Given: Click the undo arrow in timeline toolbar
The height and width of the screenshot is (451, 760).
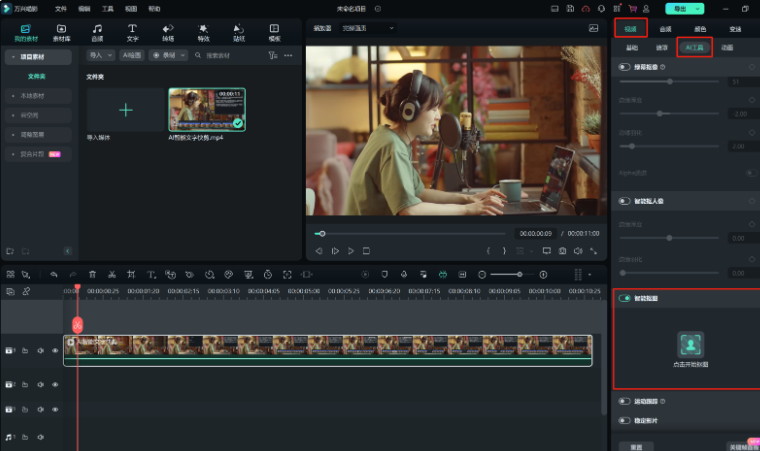Looking at the screenshot, I should pyautogui.click(x=53, y=274).
